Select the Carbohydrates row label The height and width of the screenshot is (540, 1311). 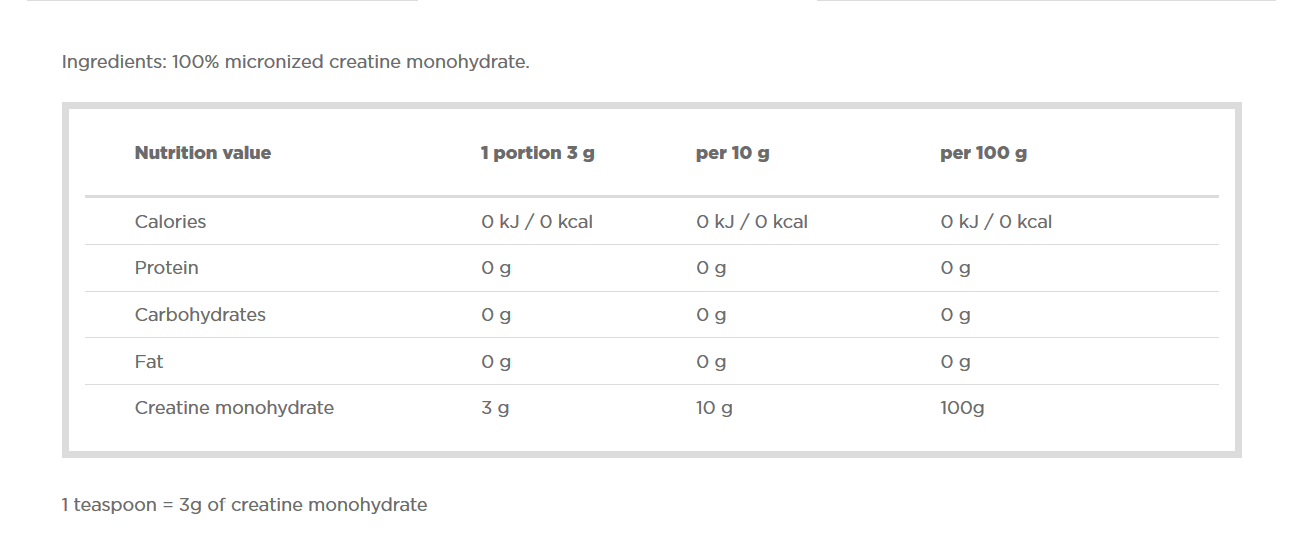[200, 315]
